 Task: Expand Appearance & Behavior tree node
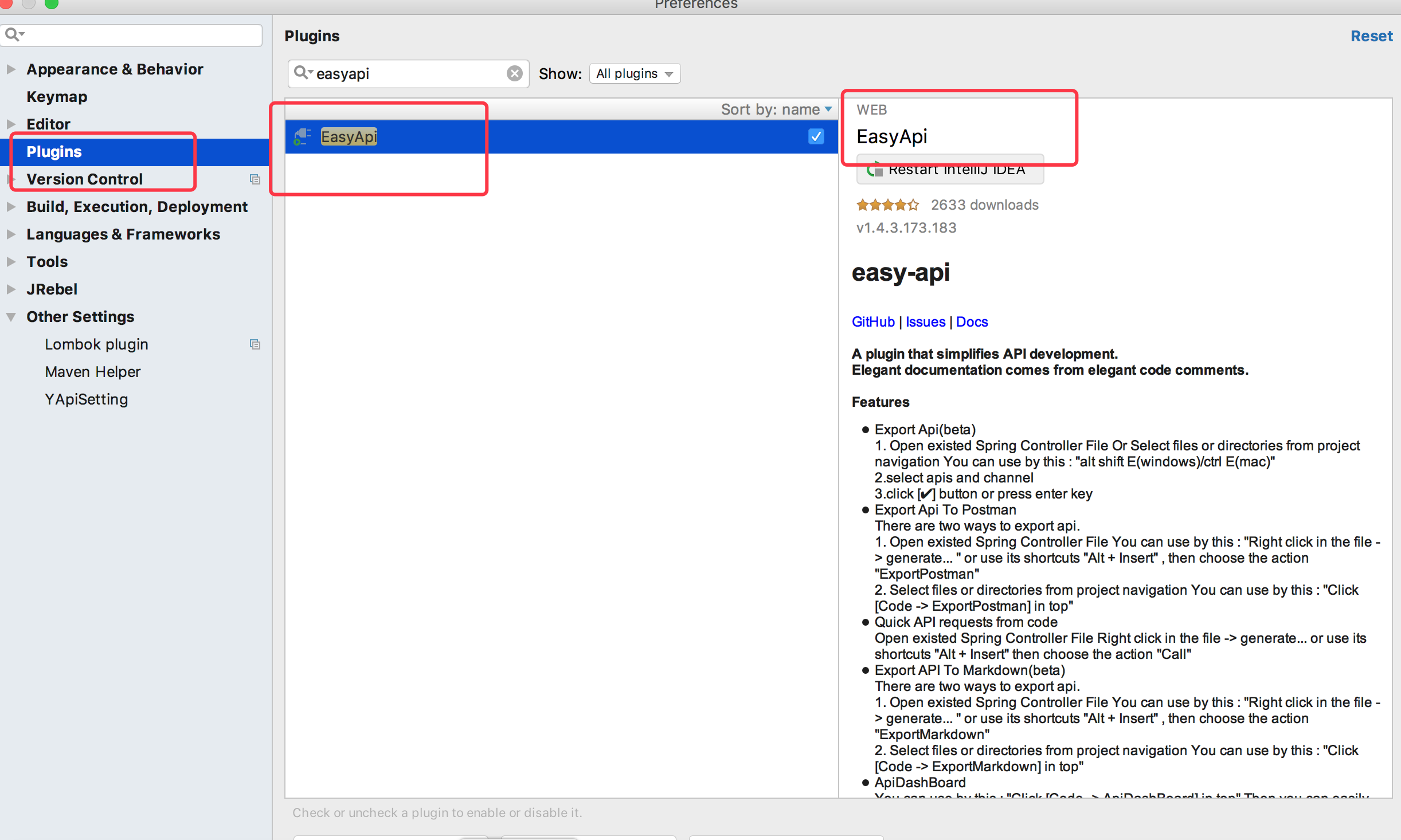[x=10, y=69]
